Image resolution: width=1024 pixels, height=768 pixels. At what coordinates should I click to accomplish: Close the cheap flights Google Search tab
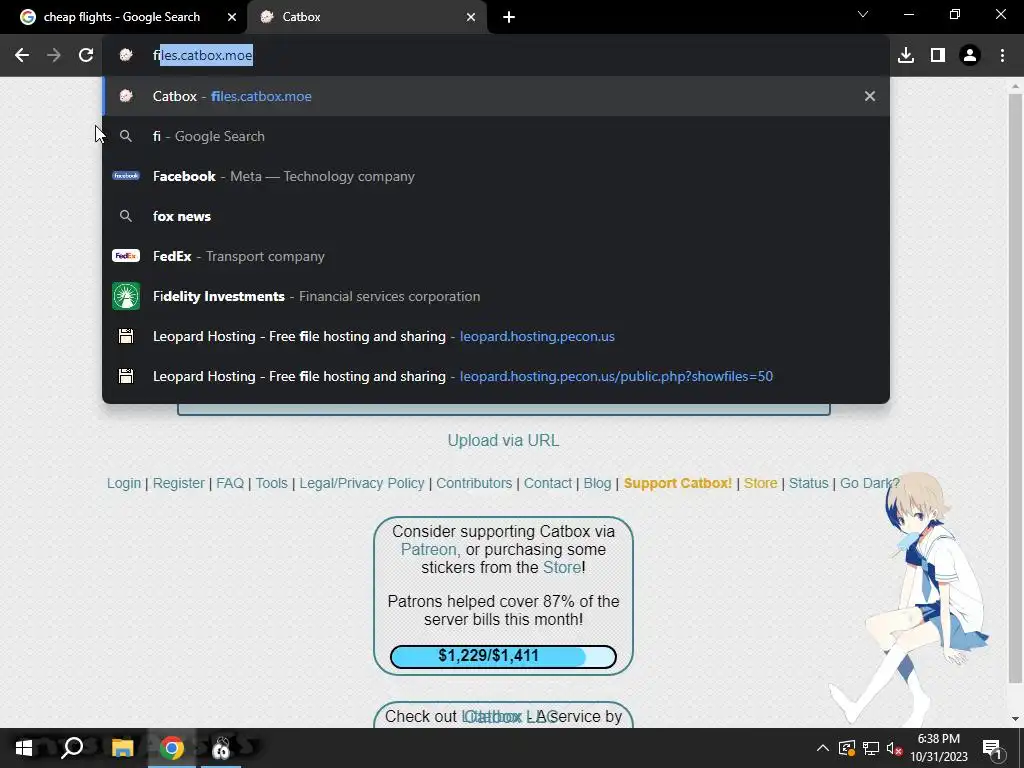click(x=232, y=17)
